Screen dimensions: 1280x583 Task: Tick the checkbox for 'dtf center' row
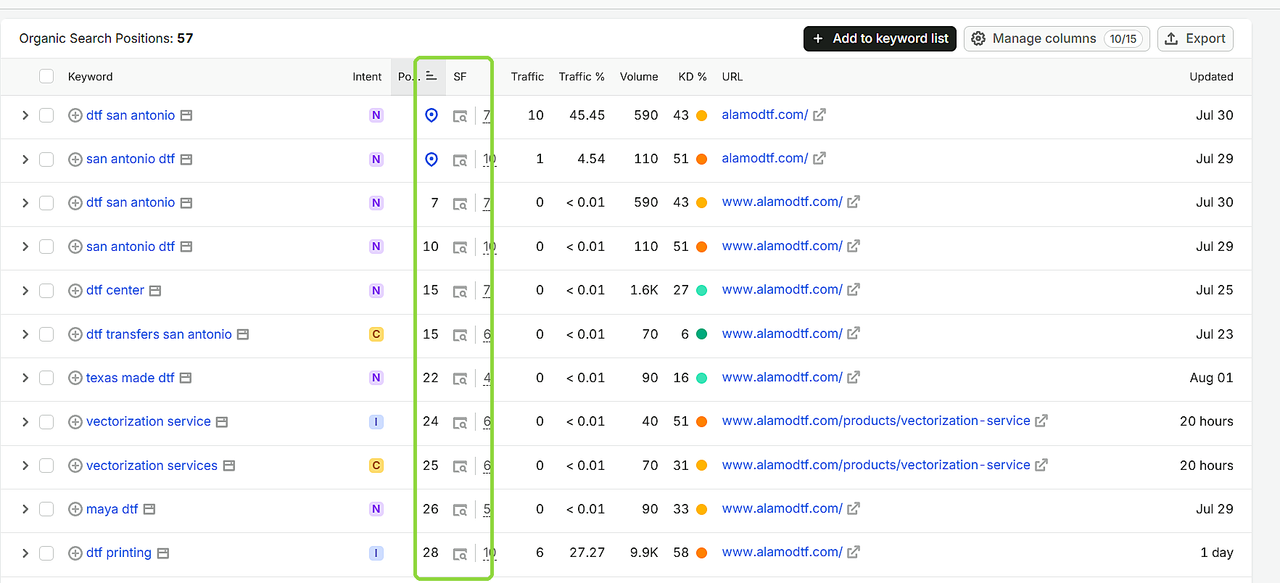pyautogui.click(x=46, y=291)
